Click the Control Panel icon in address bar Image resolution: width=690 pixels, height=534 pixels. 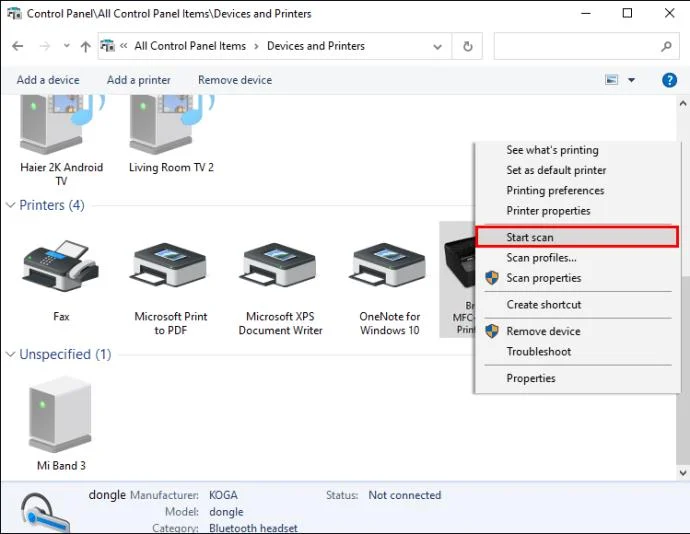(x=107, y=45)
